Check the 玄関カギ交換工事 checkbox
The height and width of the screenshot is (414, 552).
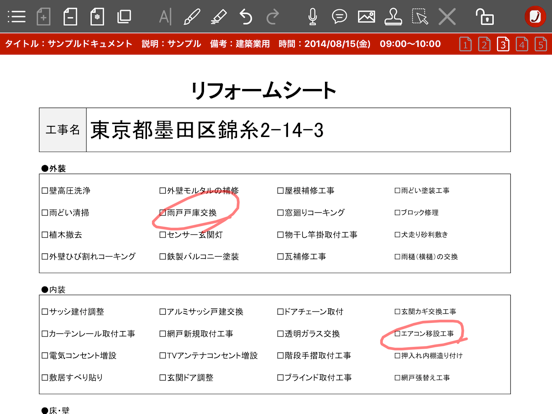click(x=397, y=312)
